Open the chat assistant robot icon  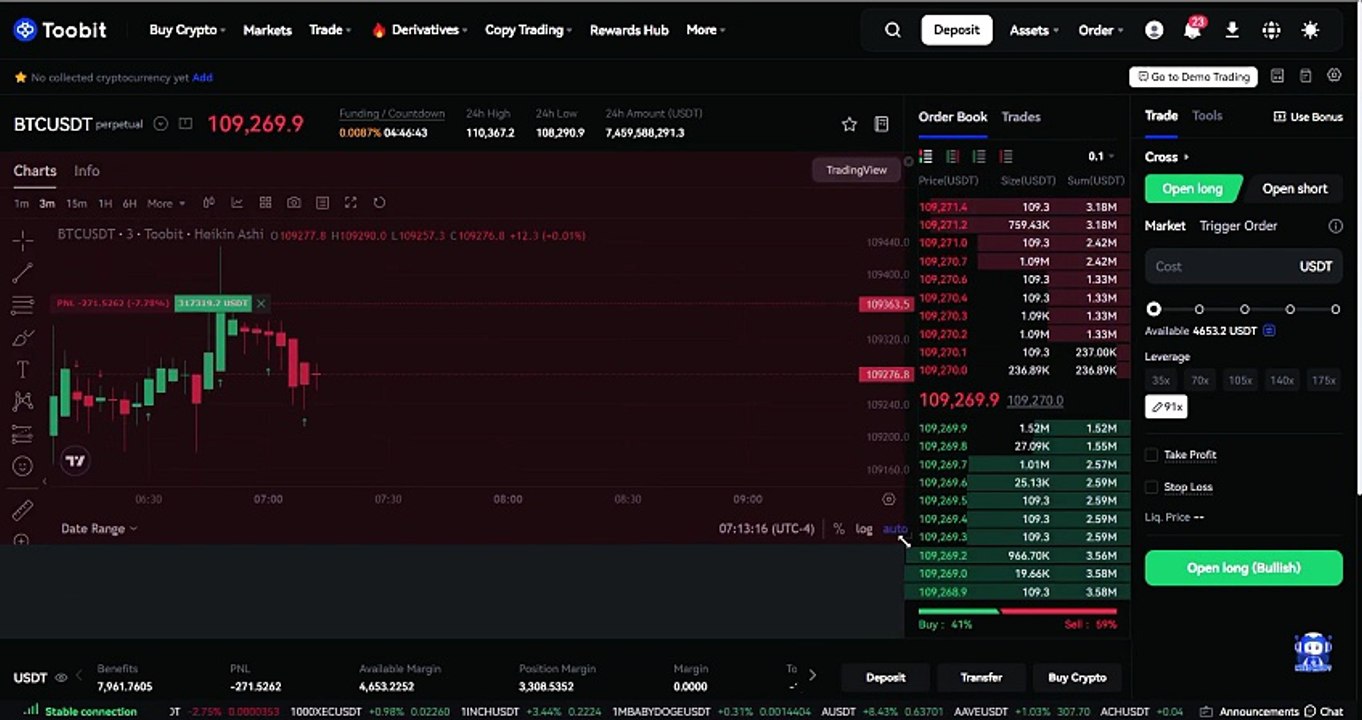[1312, 652]
